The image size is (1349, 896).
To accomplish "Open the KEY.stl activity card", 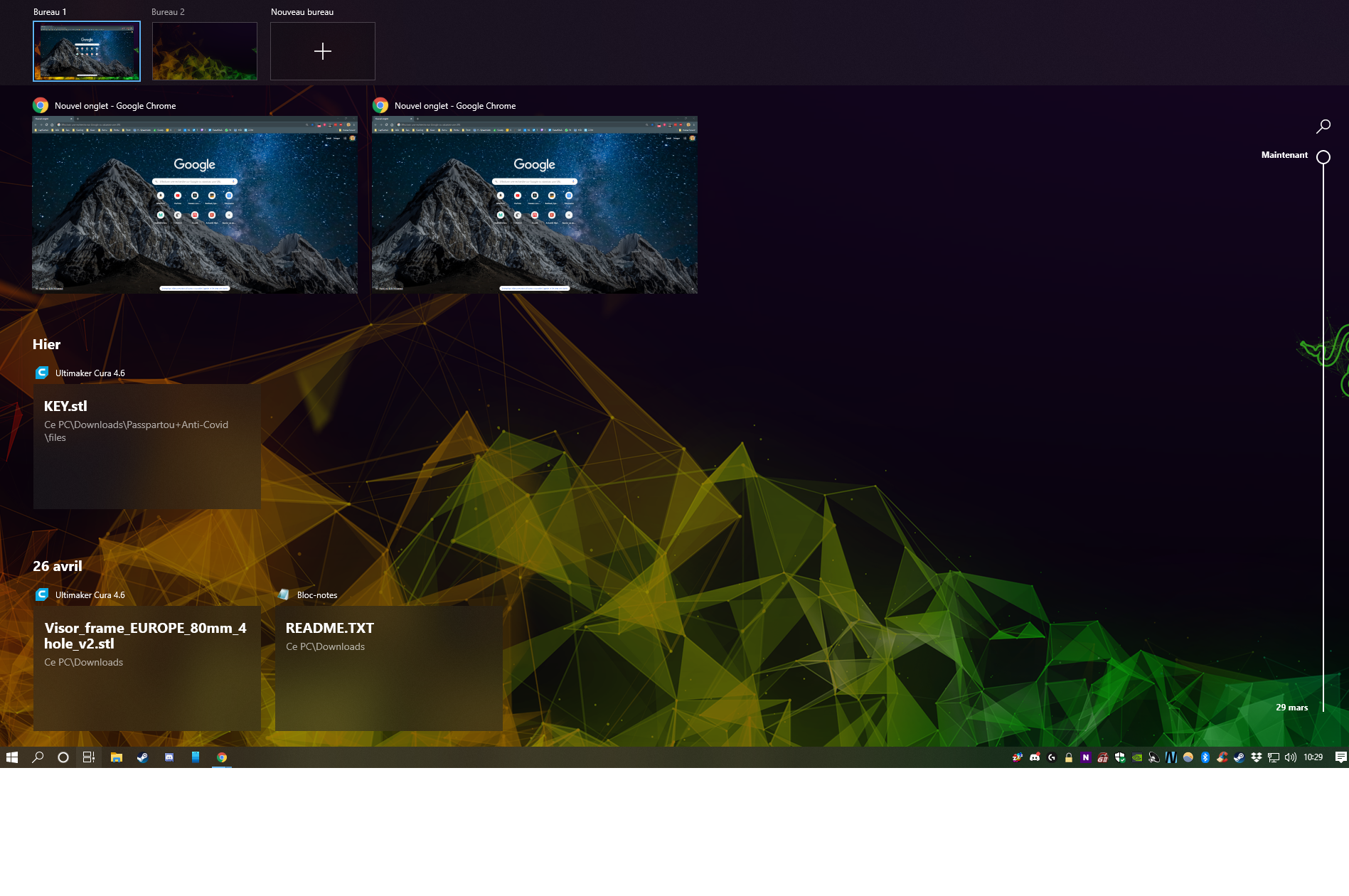I will point(147,447).
